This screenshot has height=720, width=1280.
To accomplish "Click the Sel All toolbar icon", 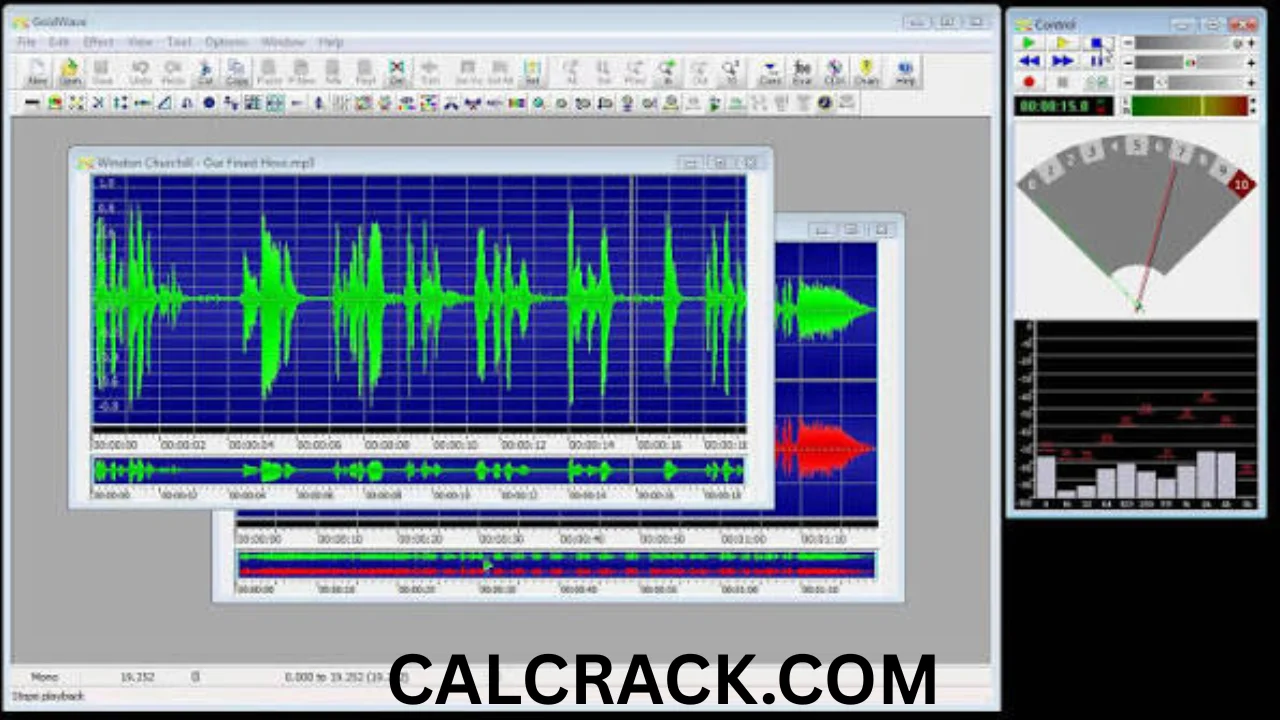I will pos(500,72).
